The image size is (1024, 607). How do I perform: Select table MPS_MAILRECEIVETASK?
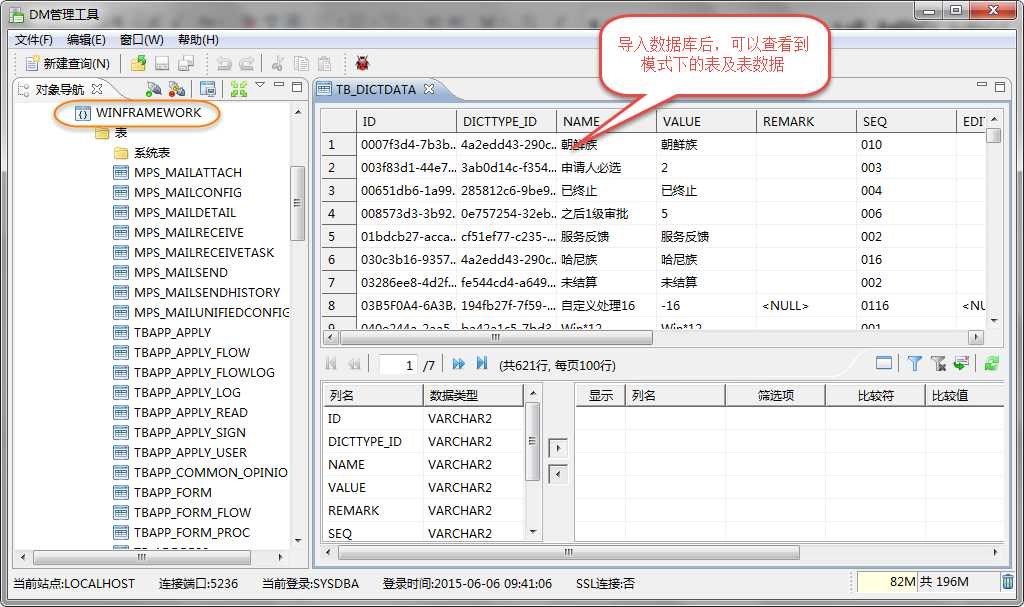point(194,253)
